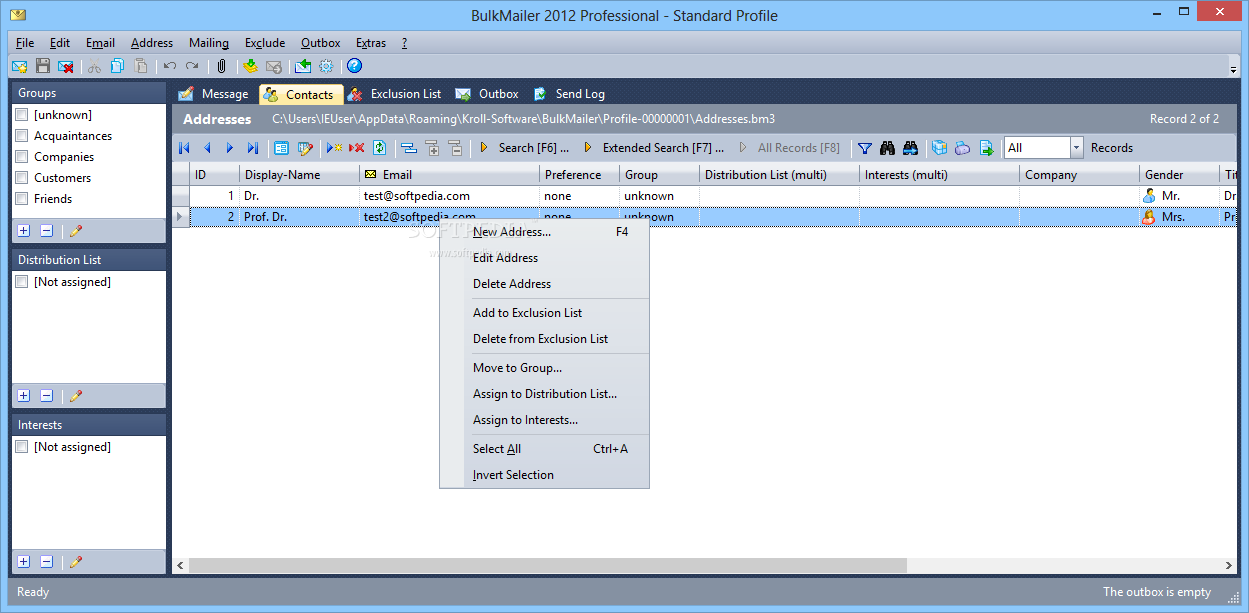The image size is (1249, 613).
Task: Open settings via the gear icon
Action: pos(326,66)
